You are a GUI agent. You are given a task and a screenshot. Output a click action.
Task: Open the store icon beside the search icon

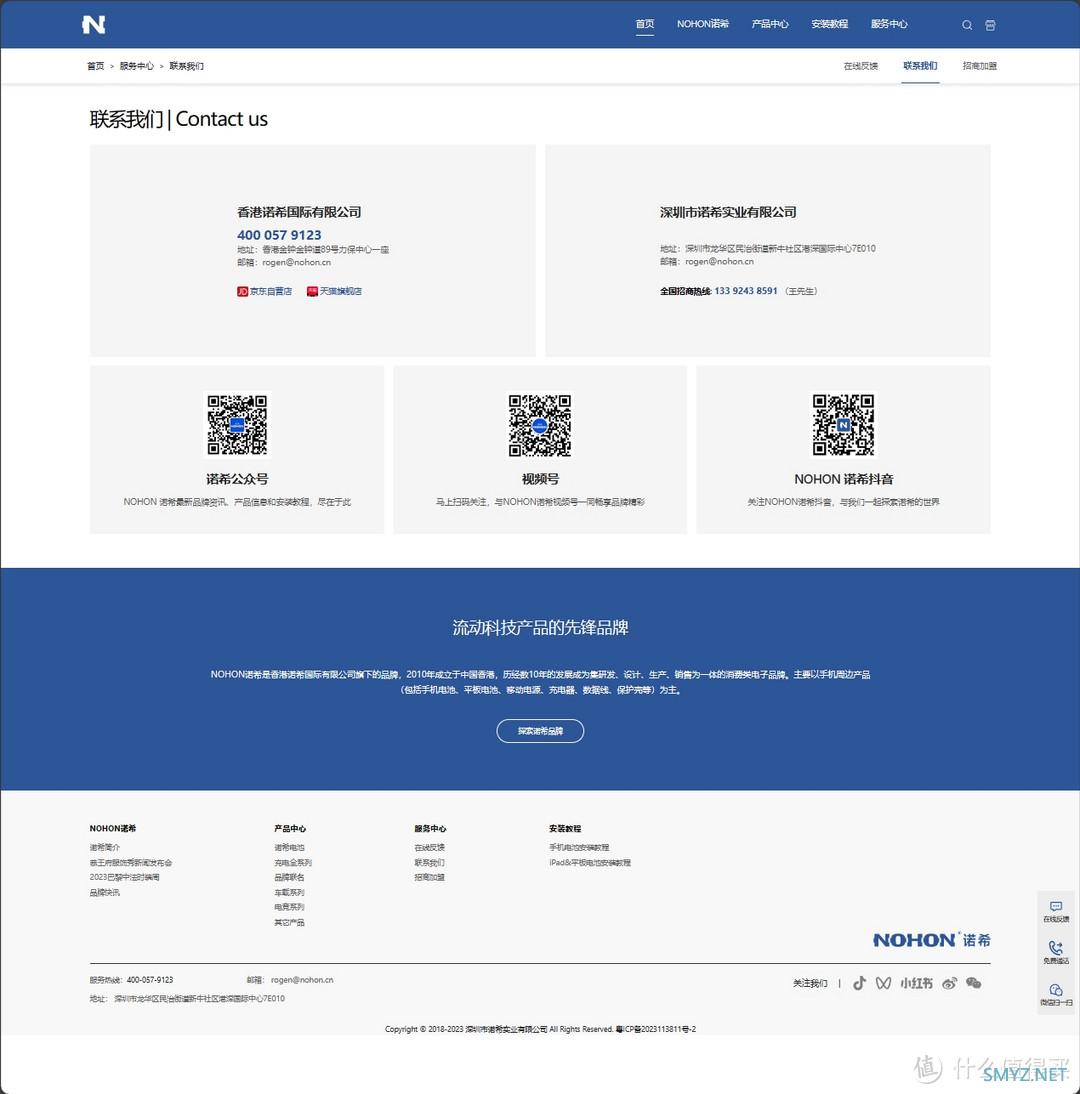click(990, 25)
